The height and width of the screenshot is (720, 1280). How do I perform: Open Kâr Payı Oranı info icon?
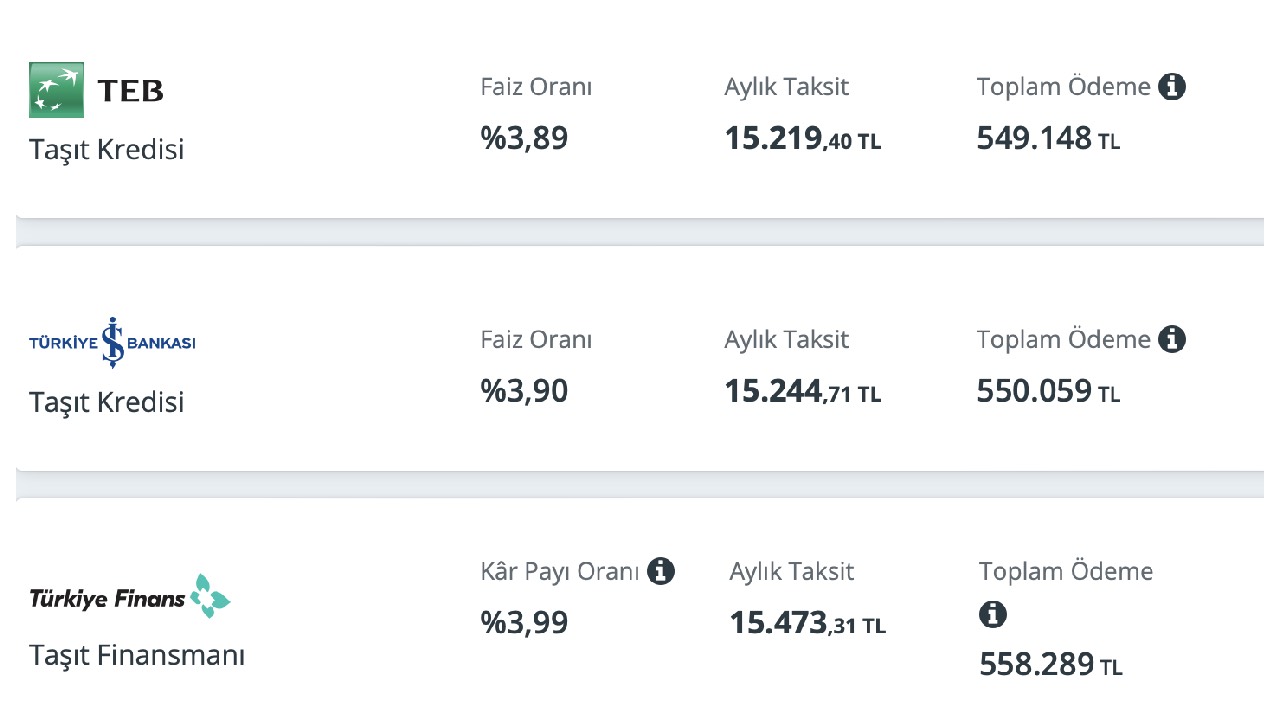tap(661, 572)
